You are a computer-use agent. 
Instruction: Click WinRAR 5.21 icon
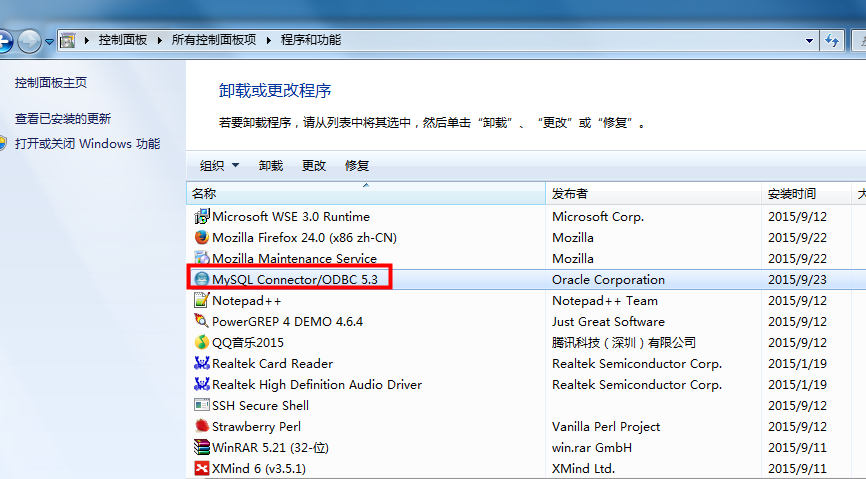pos(202,447)
